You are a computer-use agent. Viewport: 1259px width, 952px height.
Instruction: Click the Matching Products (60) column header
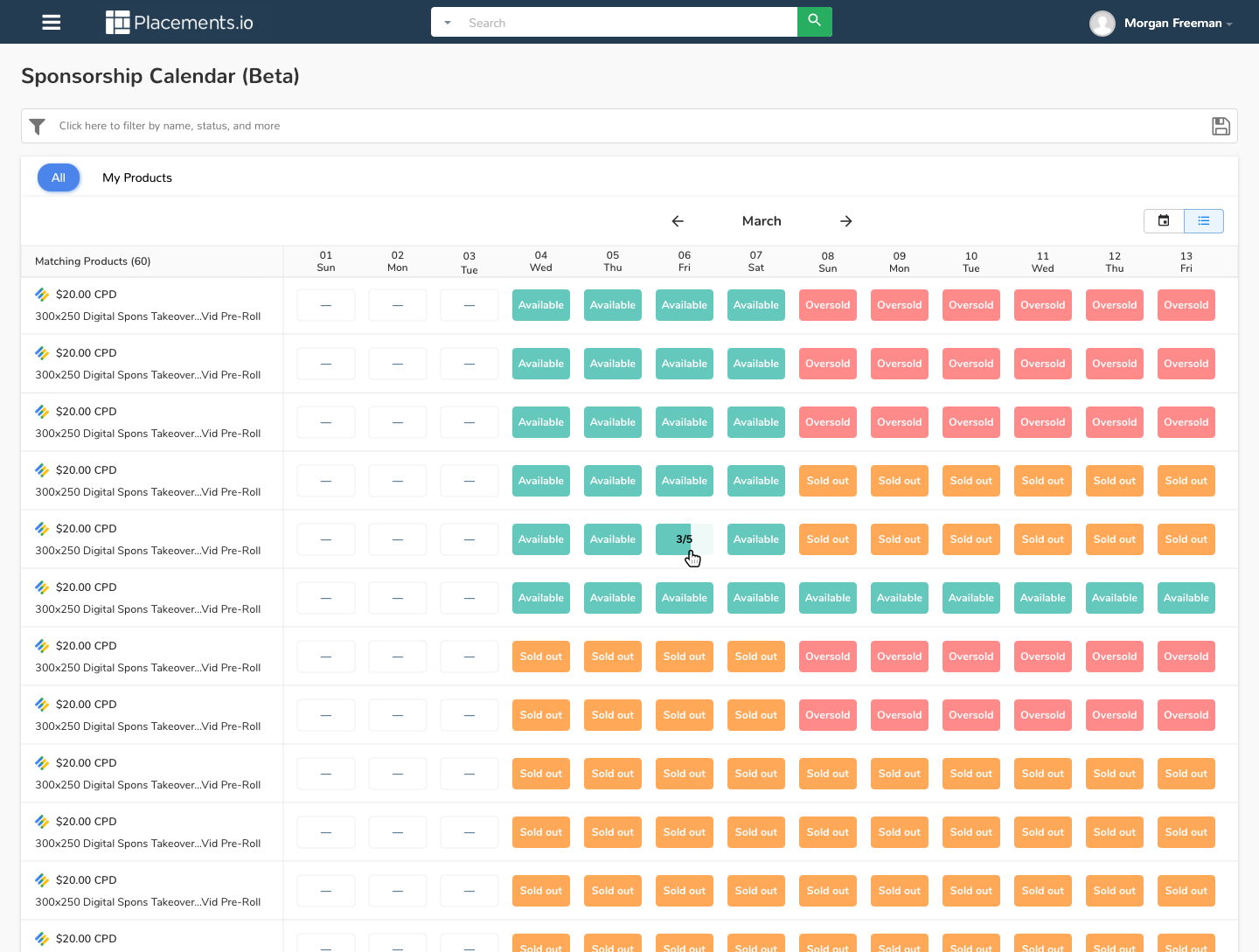[x=93, y=261]
